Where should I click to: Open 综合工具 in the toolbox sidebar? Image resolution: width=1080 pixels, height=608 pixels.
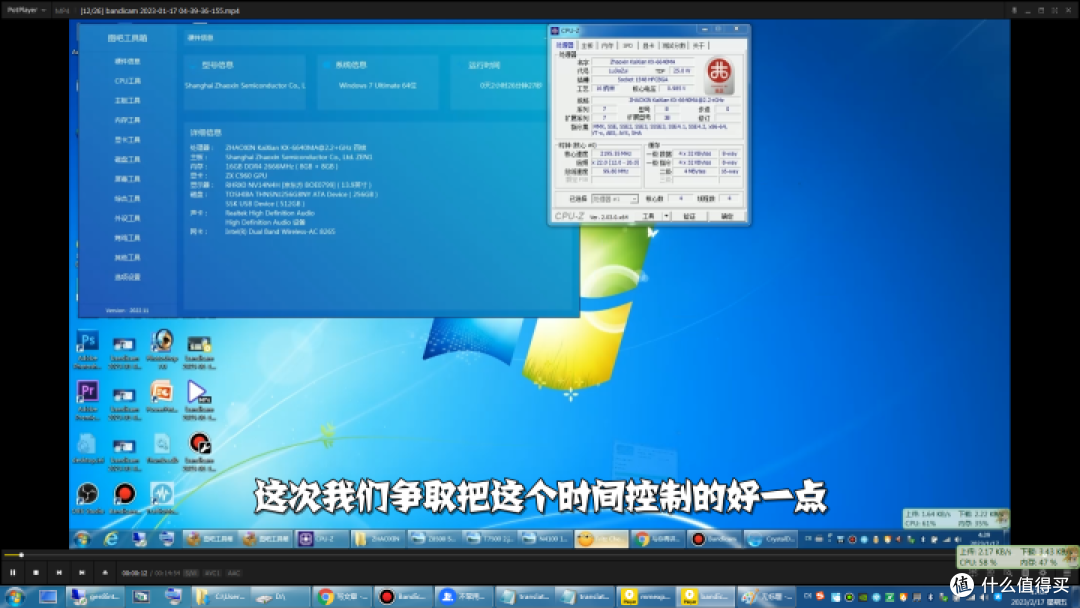pyautogui.click(x=127, y=198)
